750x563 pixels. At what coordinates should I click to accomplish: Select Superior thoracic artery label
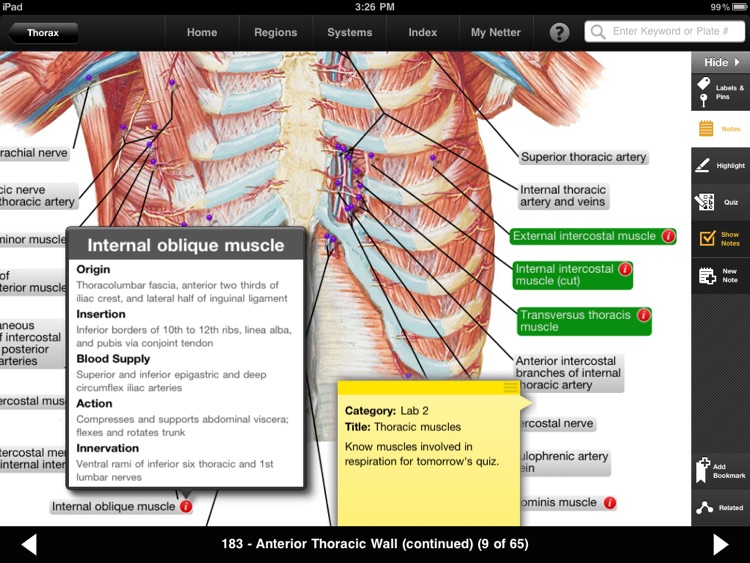tap(584, 157)
